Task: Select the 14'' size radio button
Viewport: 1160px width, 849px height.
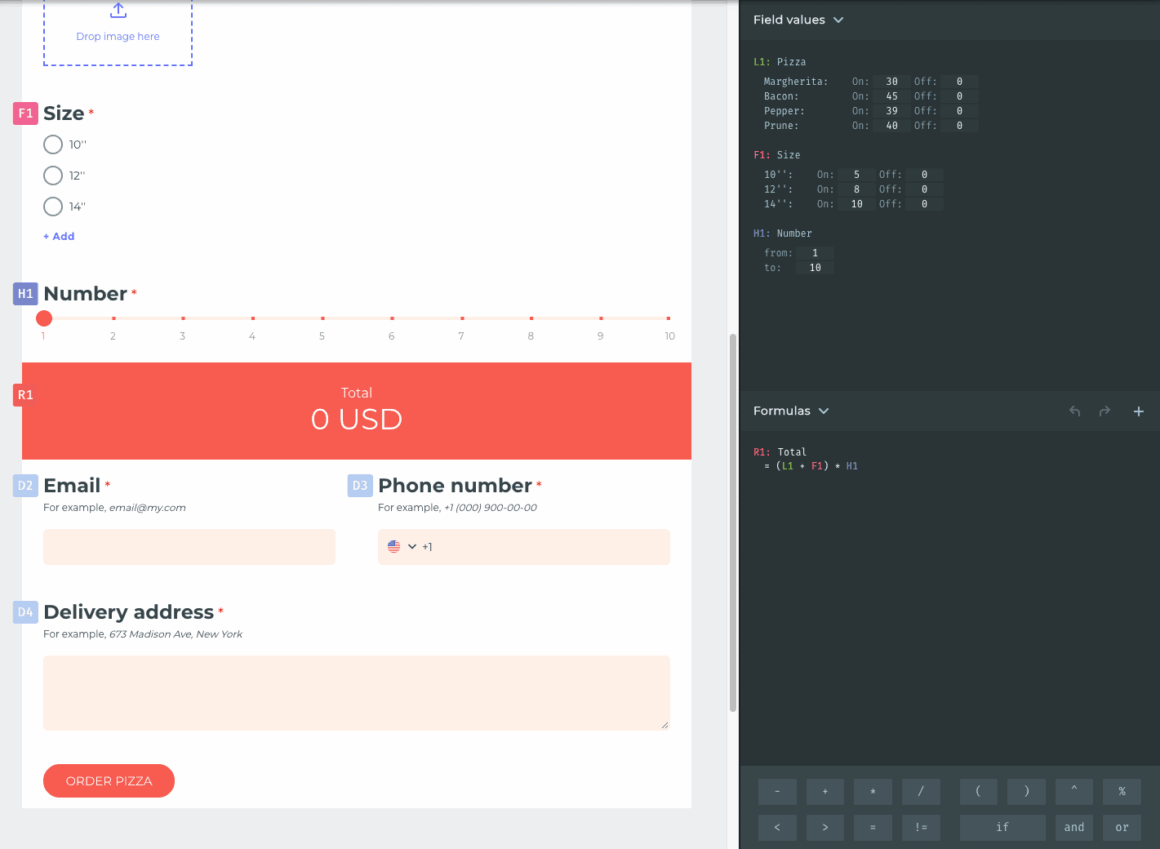Action: [x=53, y=207]
